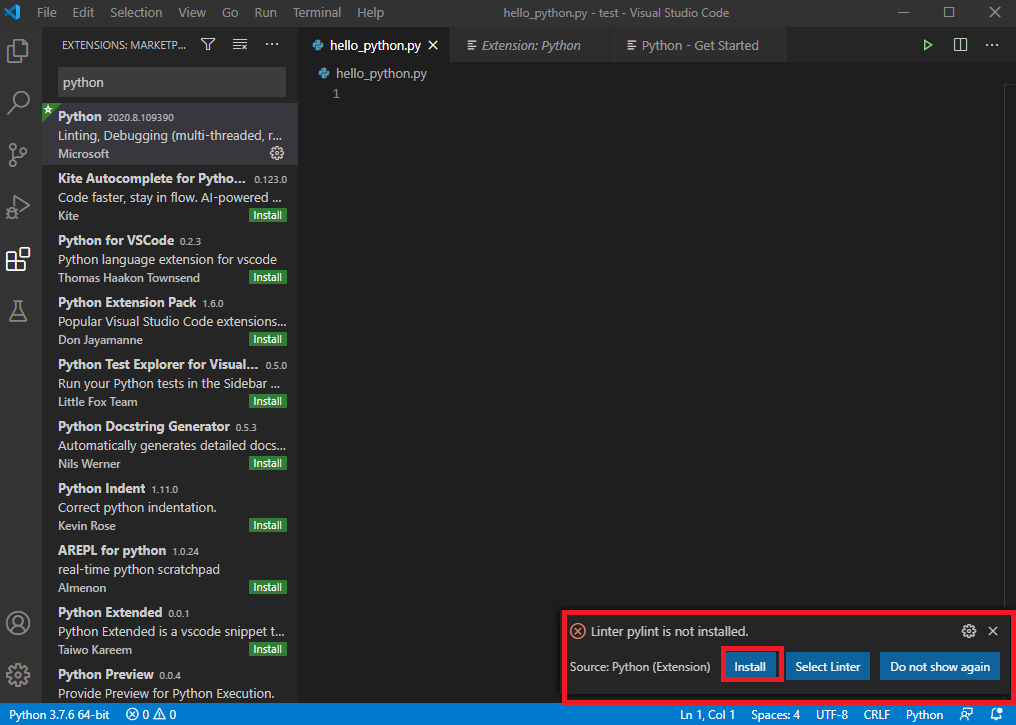Change Spaces: 4 indentation setting
The width and height of the screenshot is (1016, 725).
775,715
